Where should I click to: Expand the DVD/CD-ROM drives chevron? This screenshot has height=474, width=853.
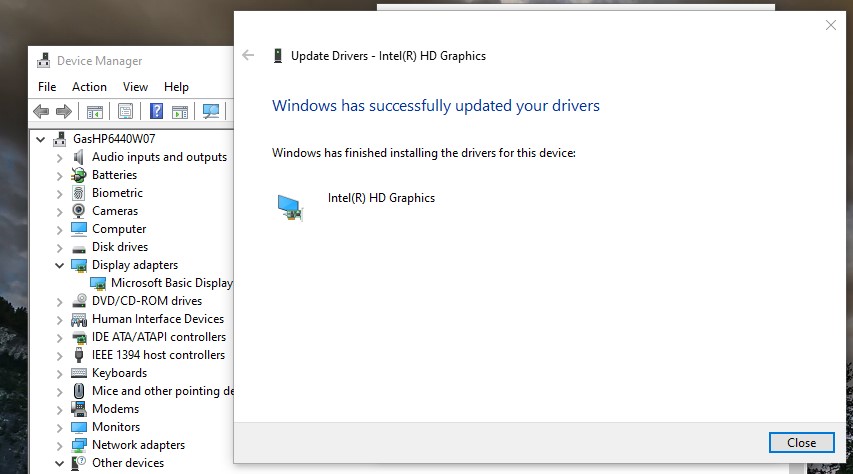59,301
